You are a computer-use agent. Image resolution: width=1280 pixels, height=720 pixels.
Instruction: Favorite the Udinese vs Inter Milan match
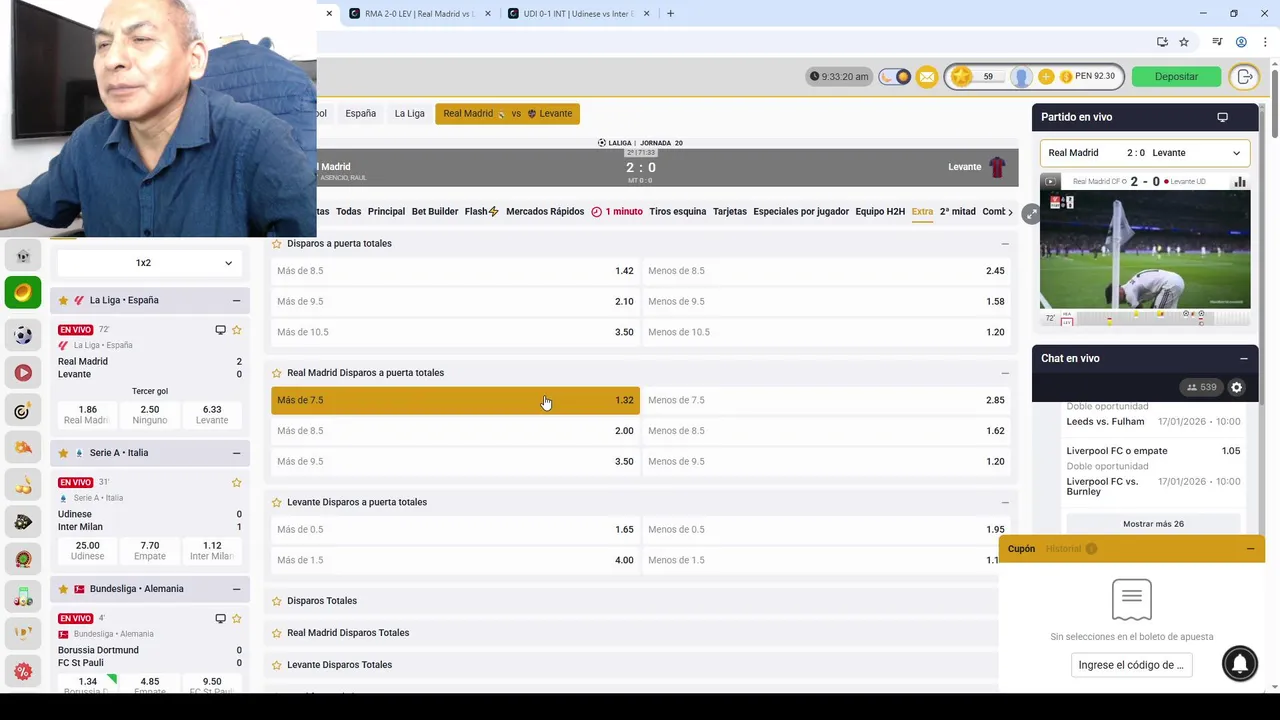[x=237, y=483]
